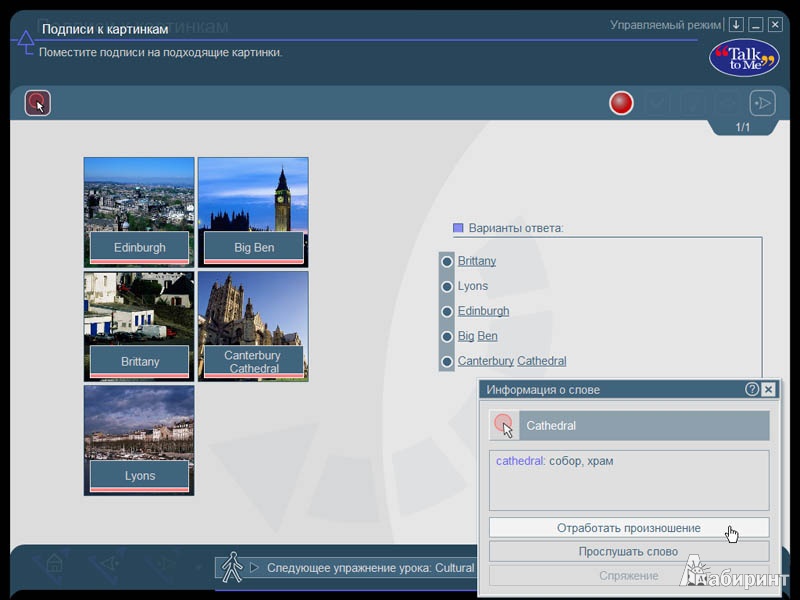Click play triangle before next exercise text
This screenshot has width=800, height=600.
click(254, 567)
